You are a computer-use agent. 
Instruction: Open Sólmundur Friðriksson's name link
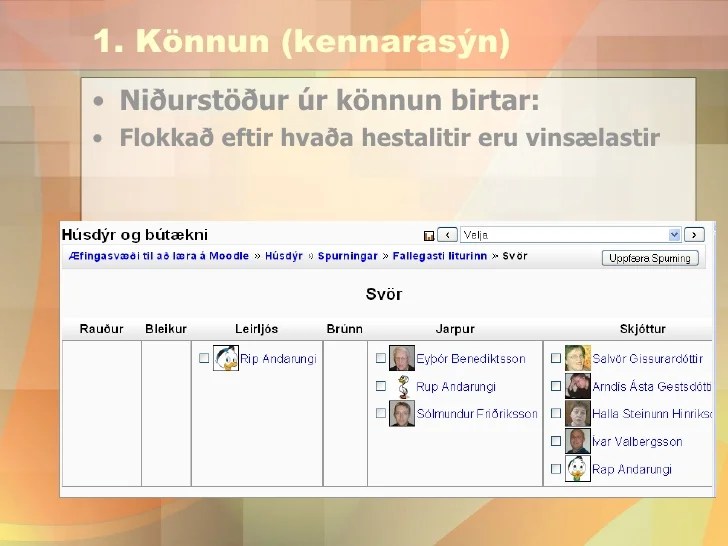click(477, 414)
